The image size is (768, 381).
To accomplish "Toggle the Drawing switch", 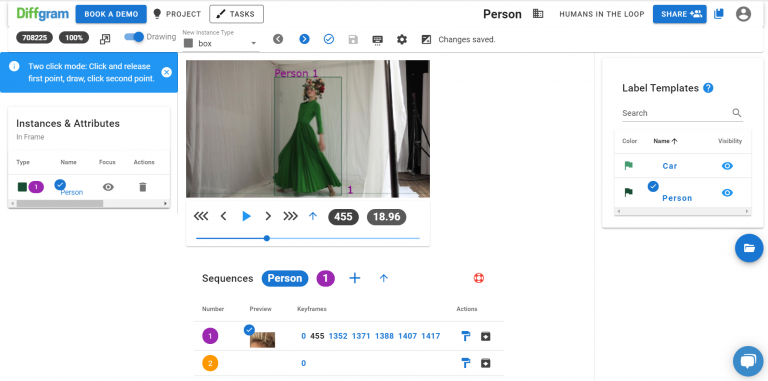I will pos(134,37).
